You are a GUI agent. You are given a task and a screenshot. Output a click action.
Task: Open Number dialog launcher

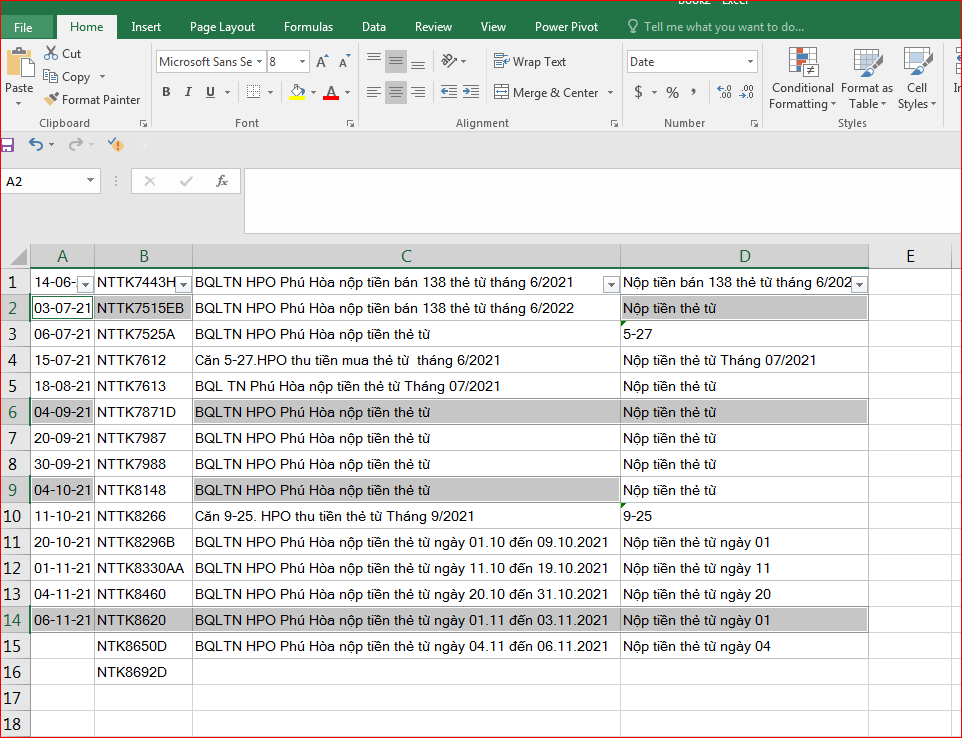pos(754,123)
